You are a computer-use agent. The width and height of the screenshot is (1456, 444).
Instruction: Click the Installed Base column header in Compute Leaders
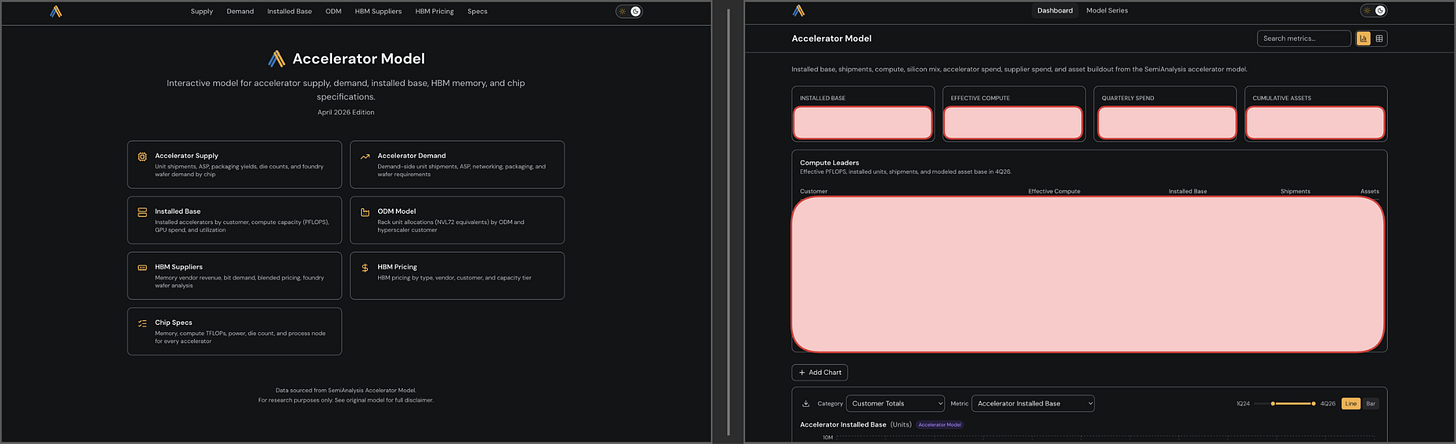(1188, 191)
